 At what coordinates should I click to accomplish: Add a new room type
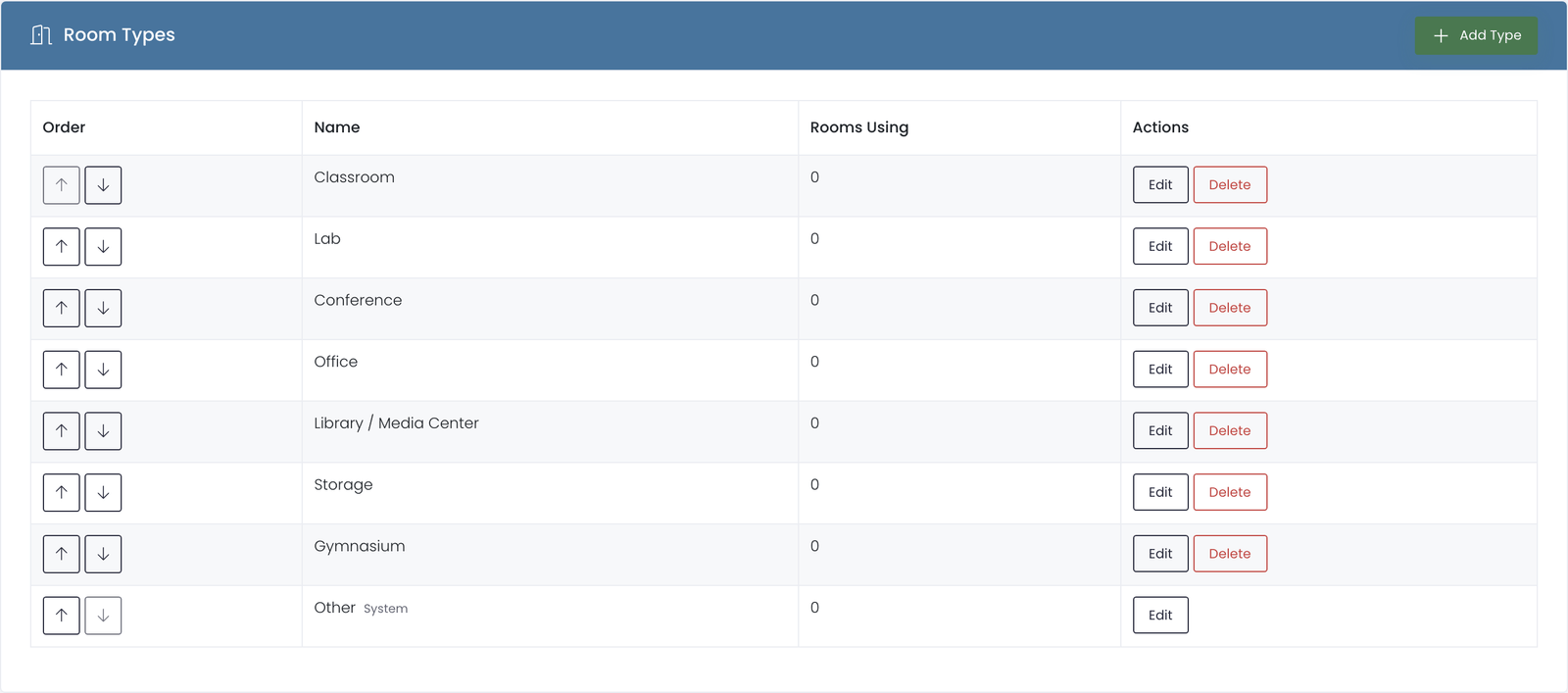tap(1476, 35)
